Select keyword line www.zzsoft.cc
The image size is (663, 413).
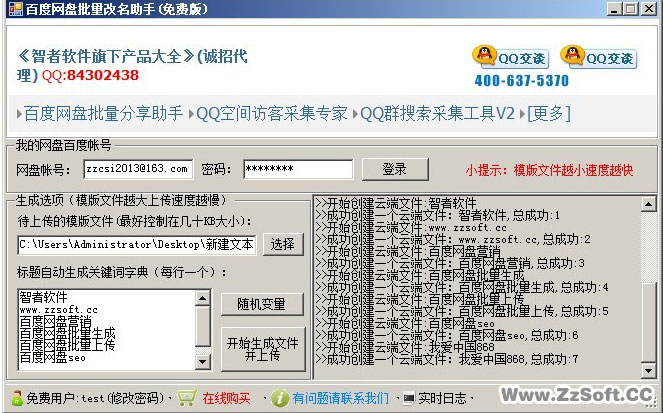click(x=58, y=310)
